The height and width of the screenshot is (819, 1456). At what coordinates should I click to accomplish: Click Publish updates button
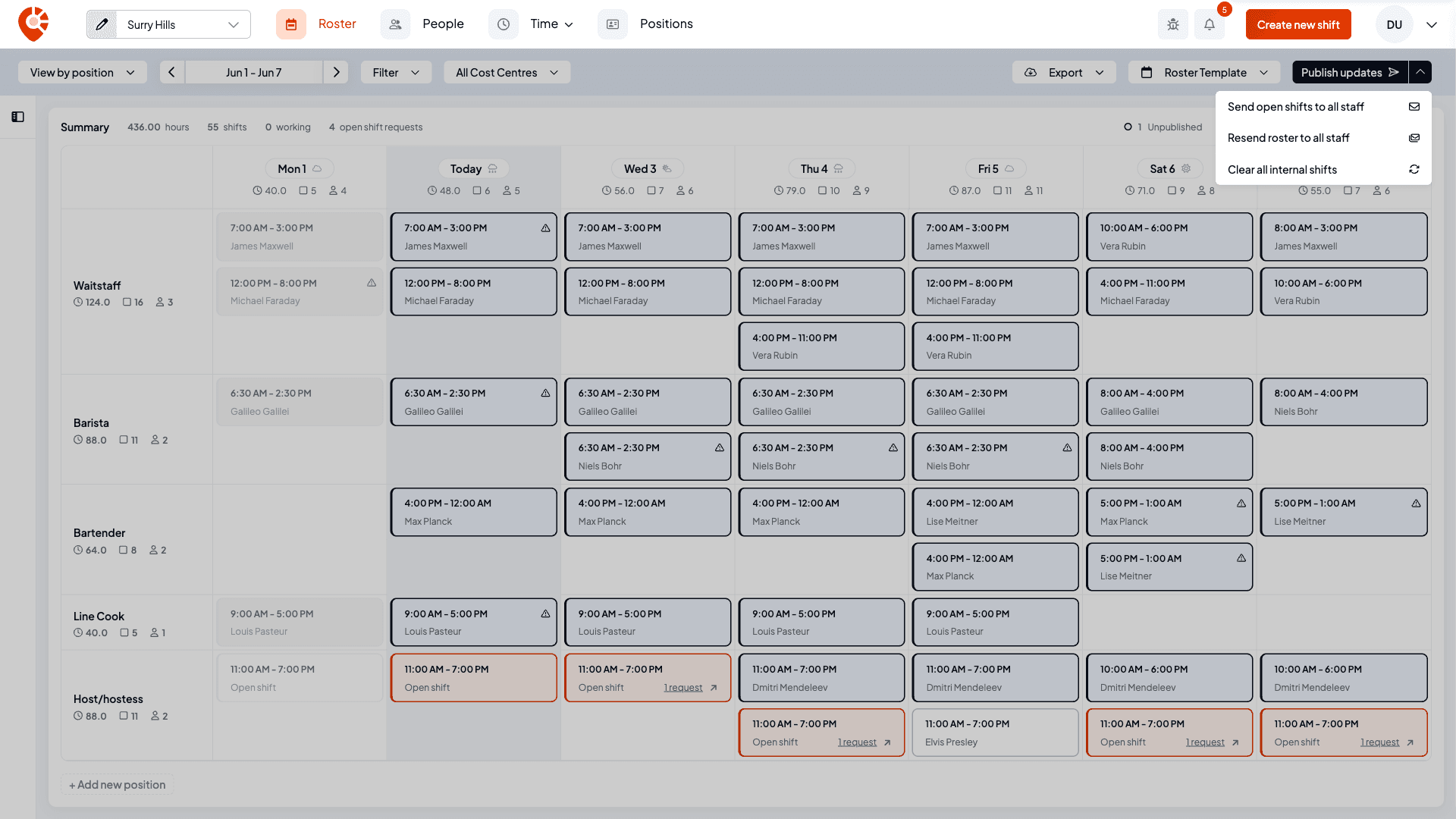(x=1350, y=72)
